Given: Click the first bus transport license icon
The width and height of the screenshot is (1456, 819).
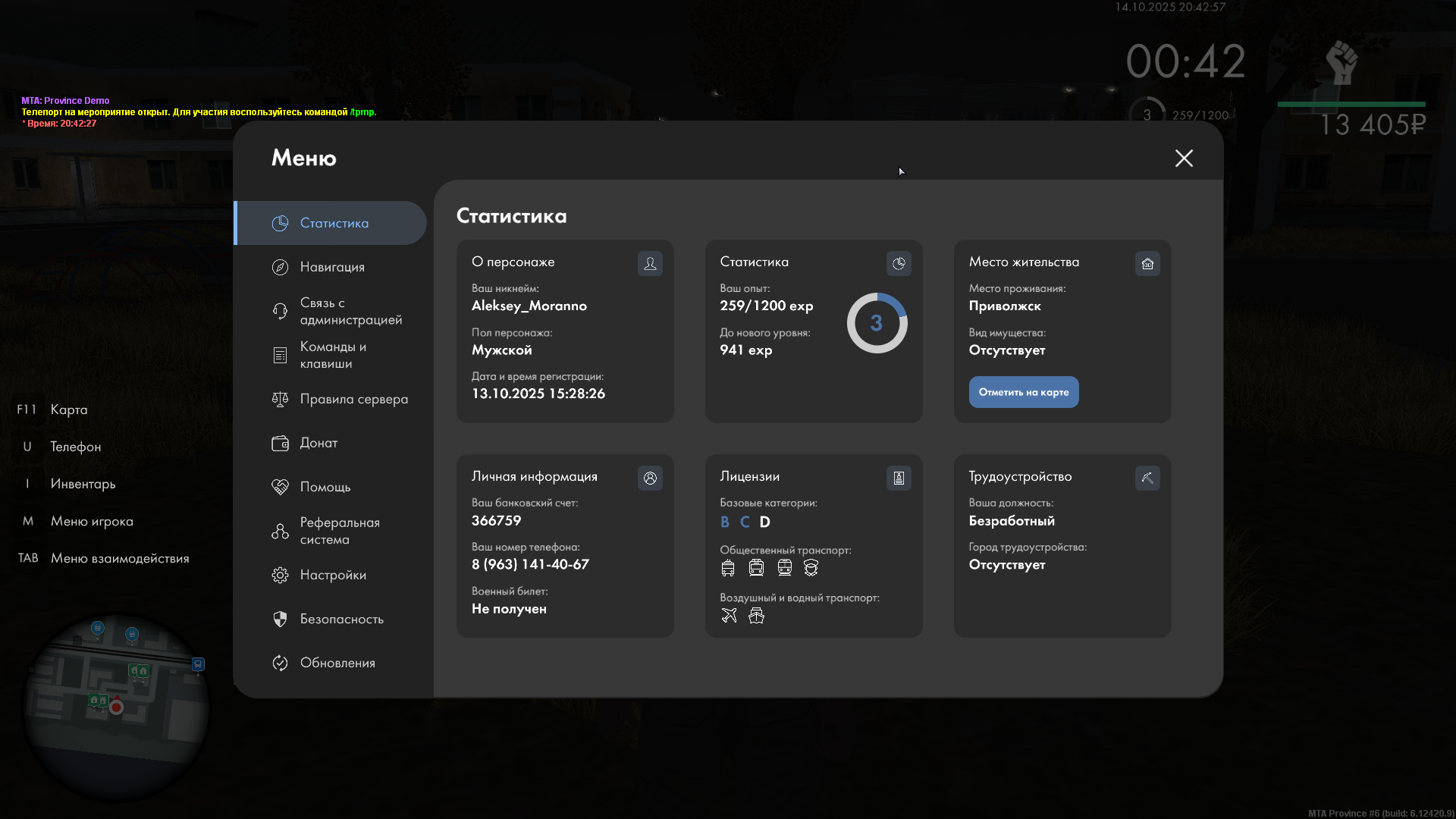Looking at the screenshot, I should 728,567.
